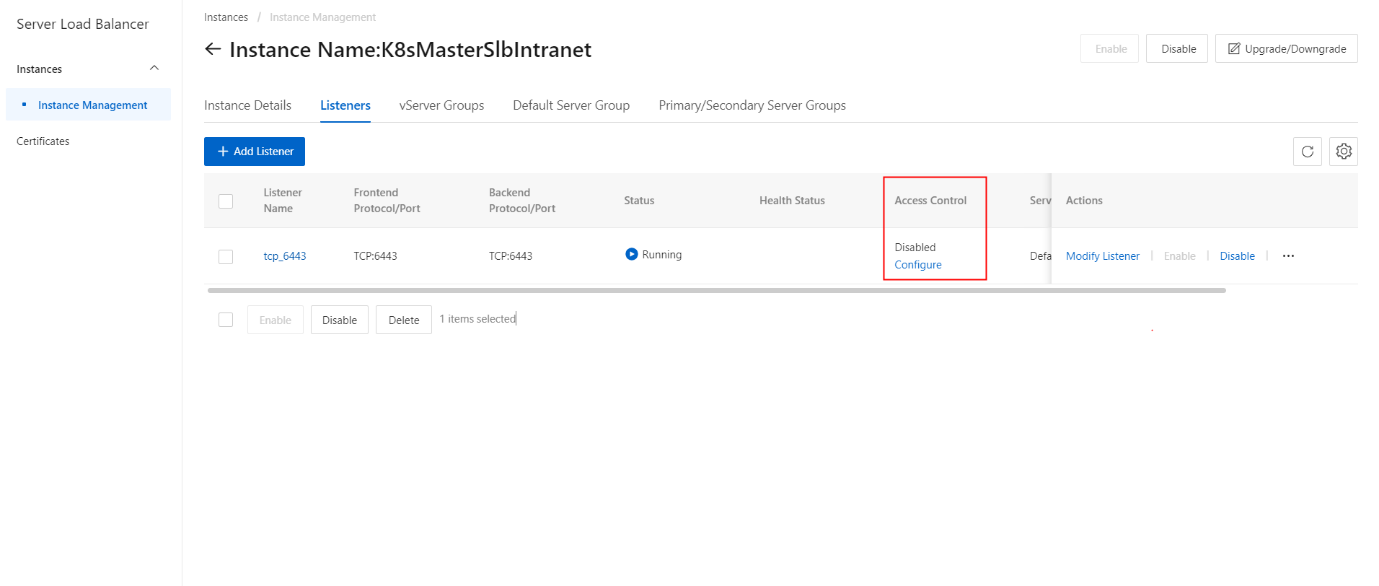Open Certificates in the sidebar
Viewport: 1379px width, 586px height.
43,141
